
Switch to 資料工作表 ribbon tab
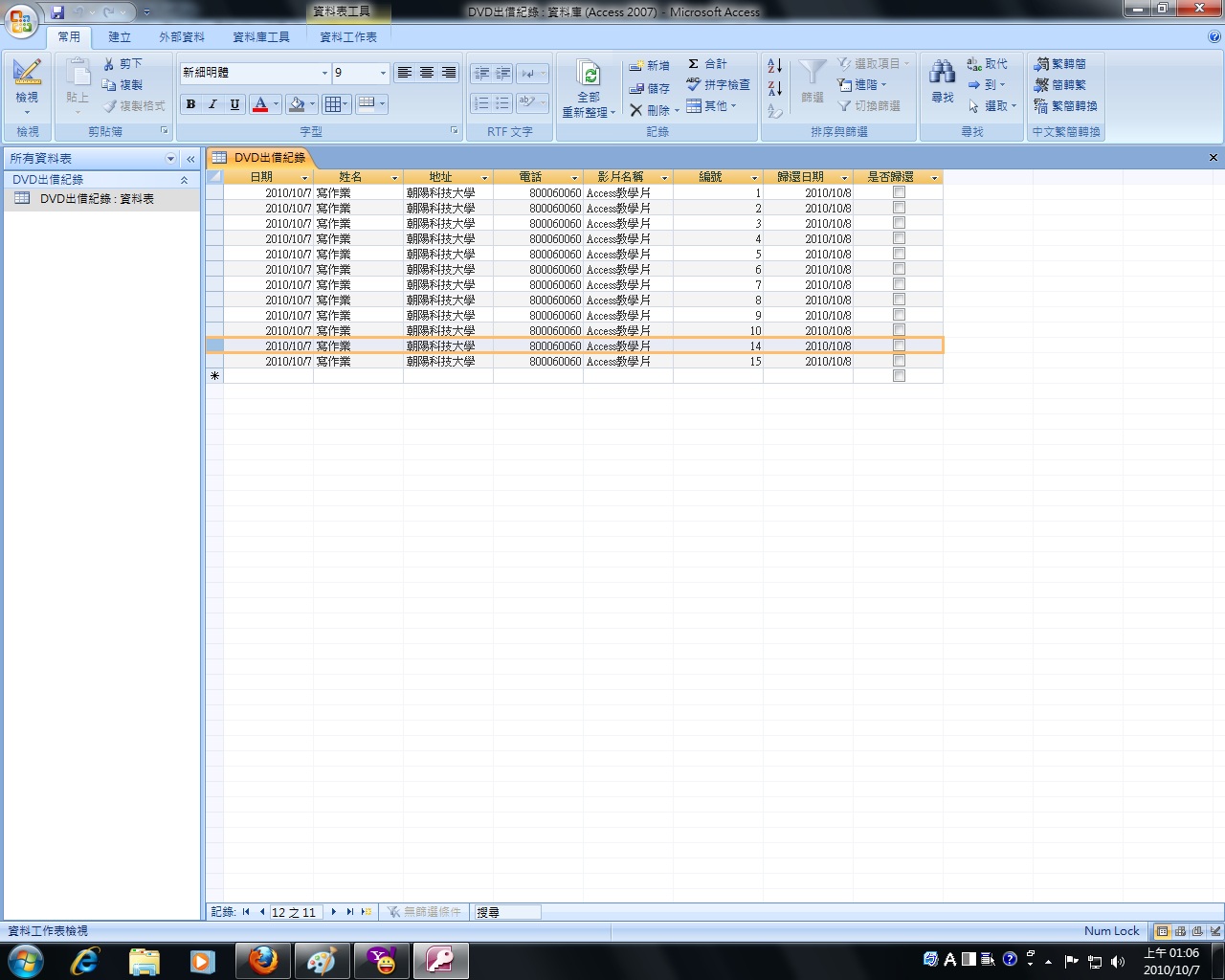coord(348,36)
